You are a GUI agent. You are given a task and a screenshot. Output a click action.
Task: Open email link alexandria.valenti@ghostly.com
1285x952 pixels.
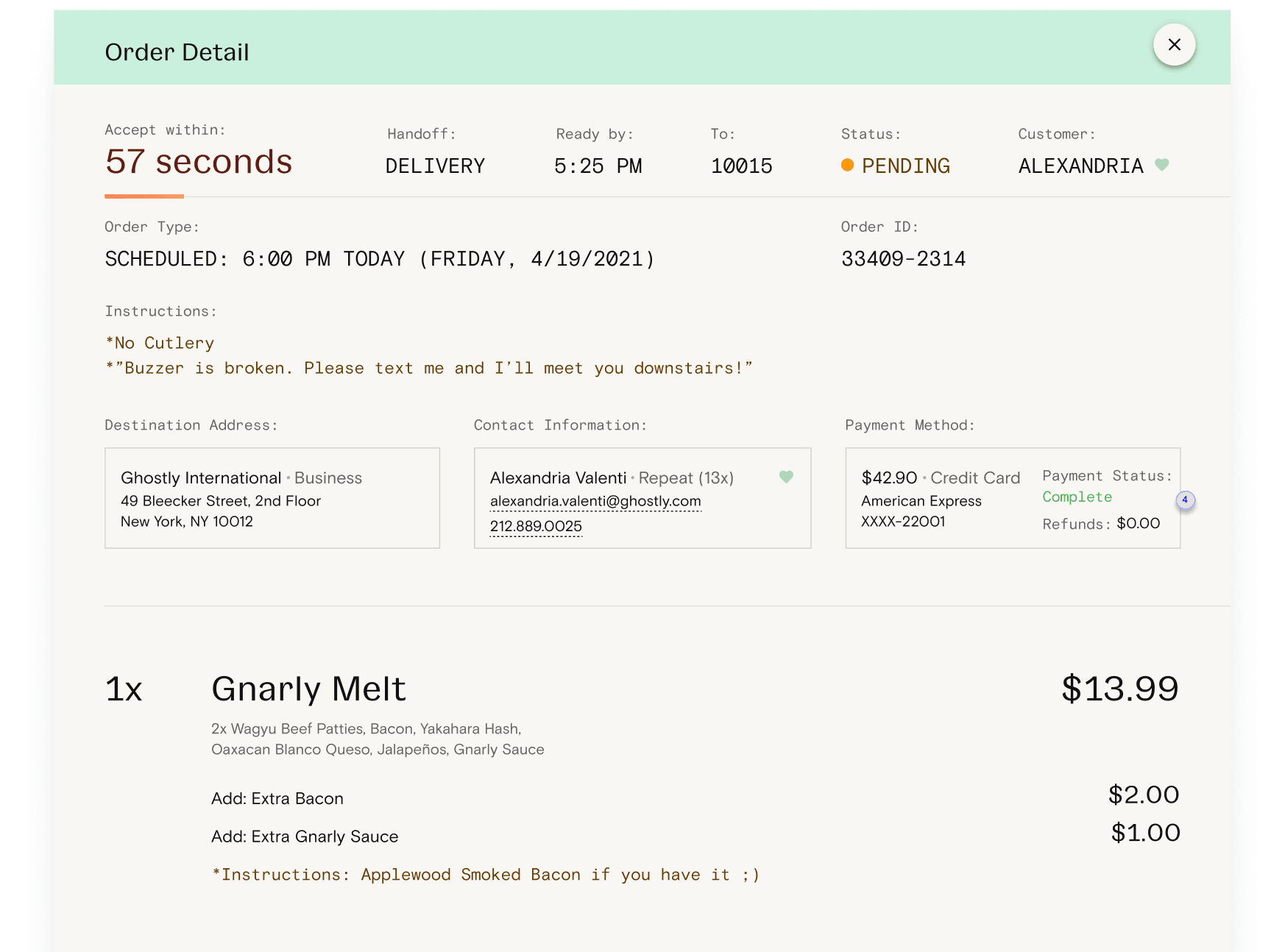[x=595, y=501]
